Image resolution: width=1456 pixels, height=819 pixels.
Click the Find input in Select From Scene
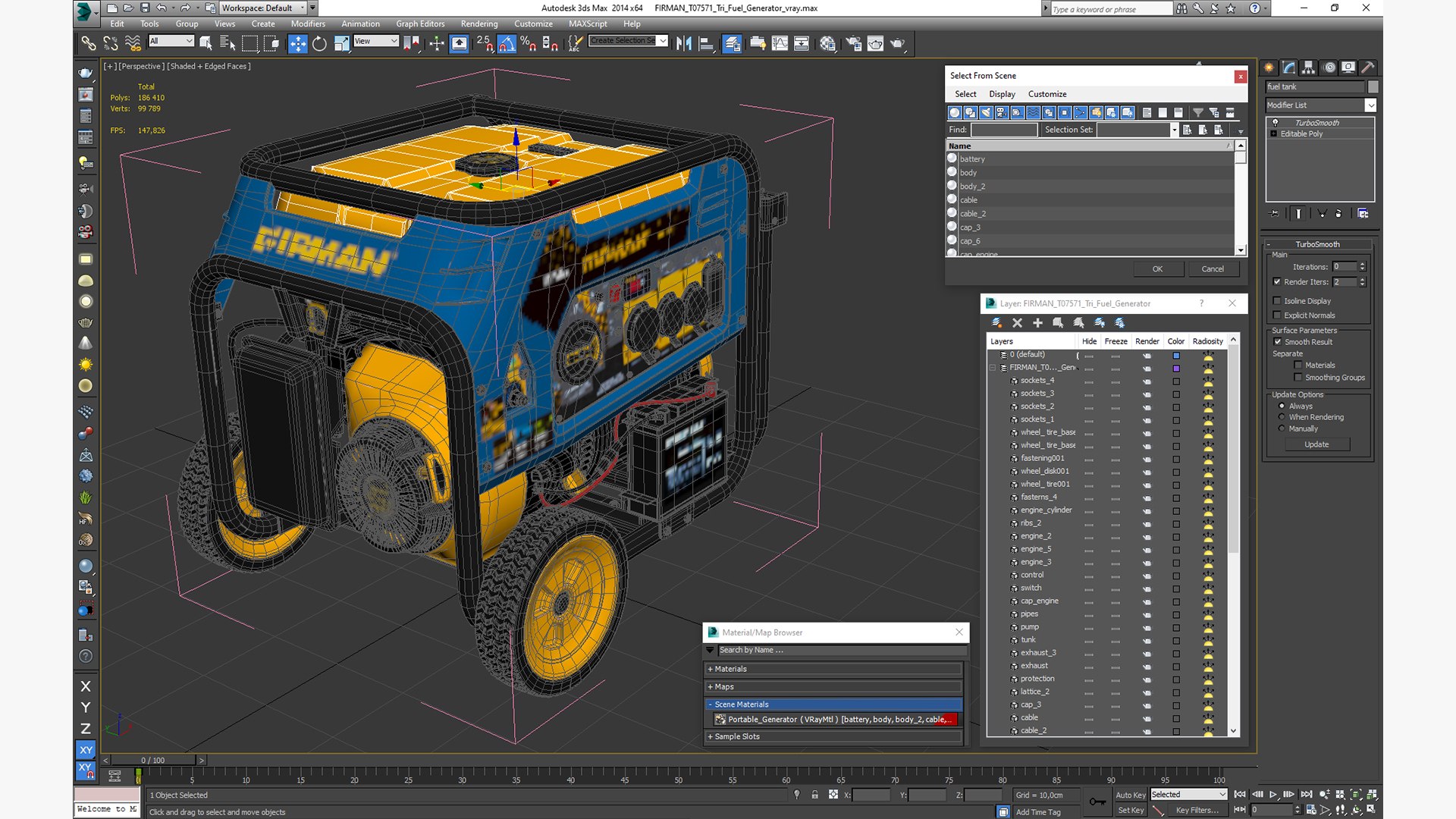(x=1004, y=130)
